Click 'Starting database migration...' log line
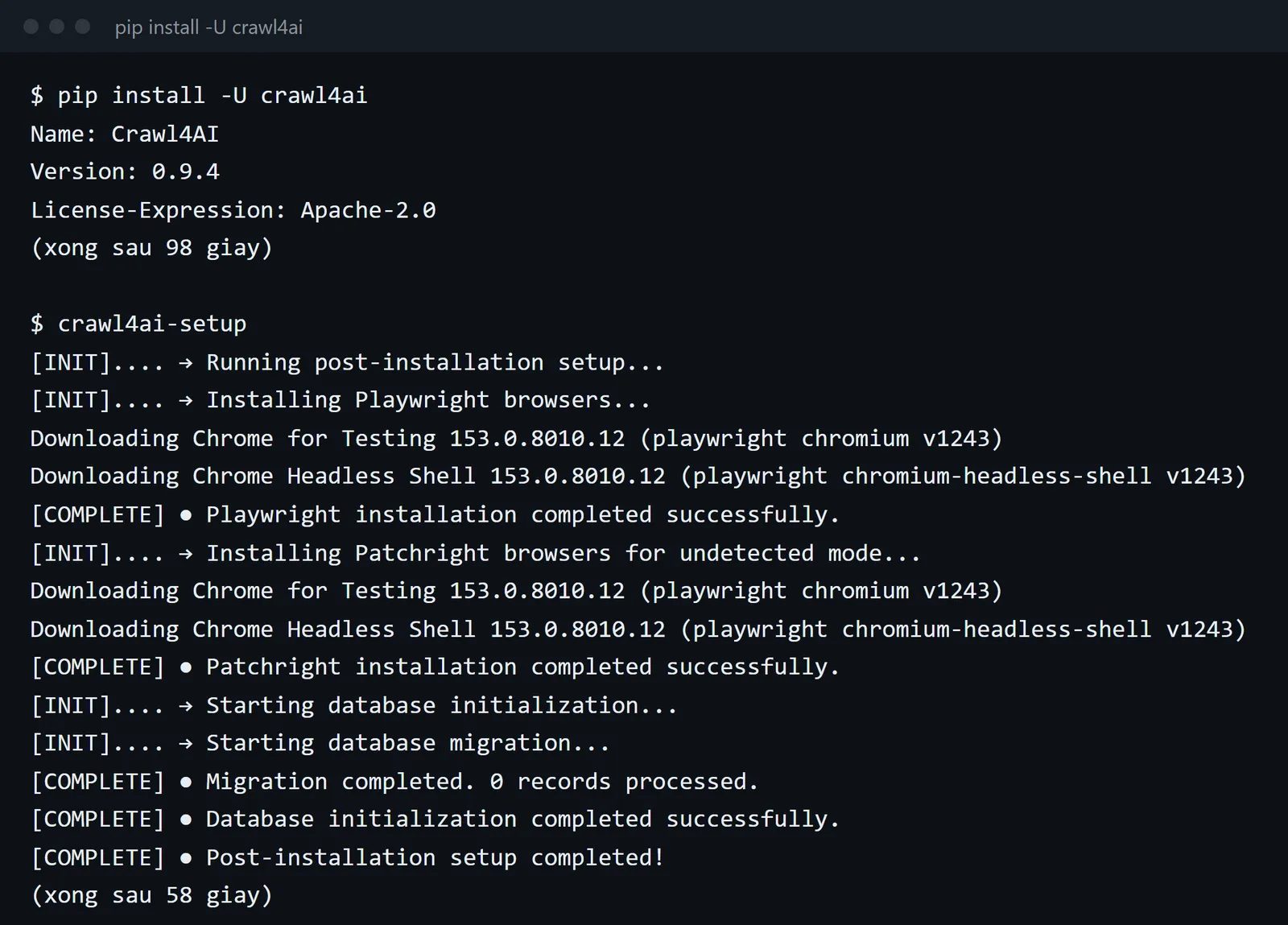The height and width of the screenshot is (925, 1288). 320,743
